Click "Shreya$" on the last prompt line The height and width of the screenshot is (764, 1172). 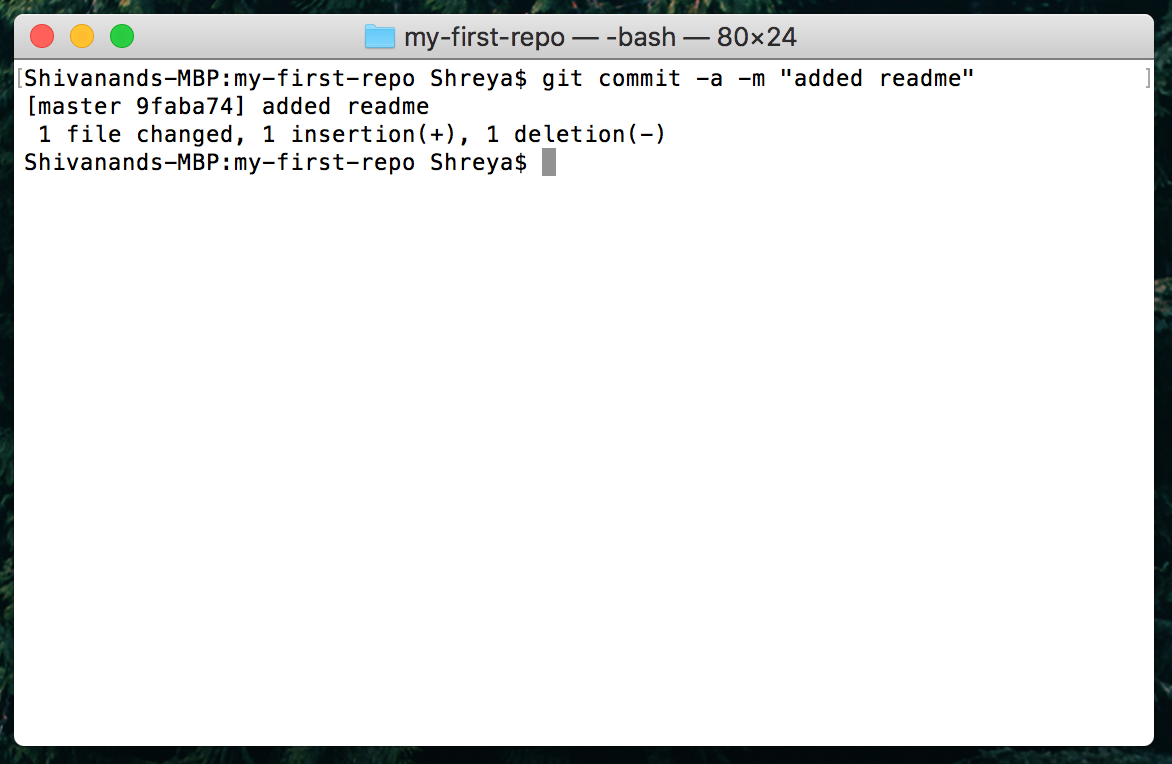(478, 162)
